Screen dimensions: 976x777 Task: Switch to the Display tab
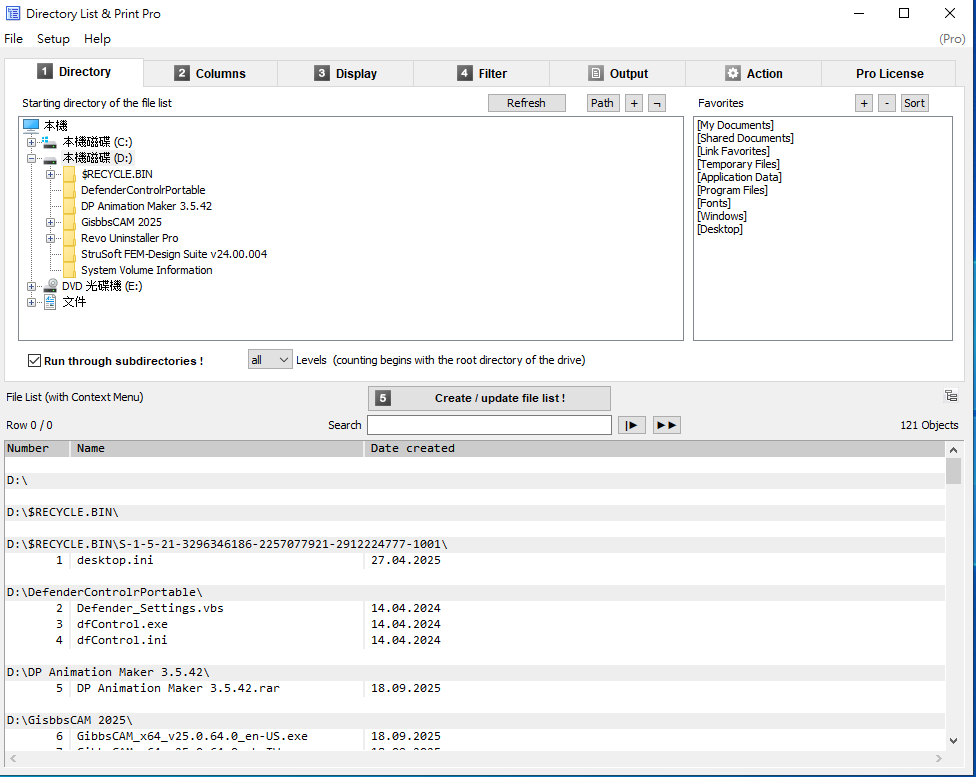[345, 73]
